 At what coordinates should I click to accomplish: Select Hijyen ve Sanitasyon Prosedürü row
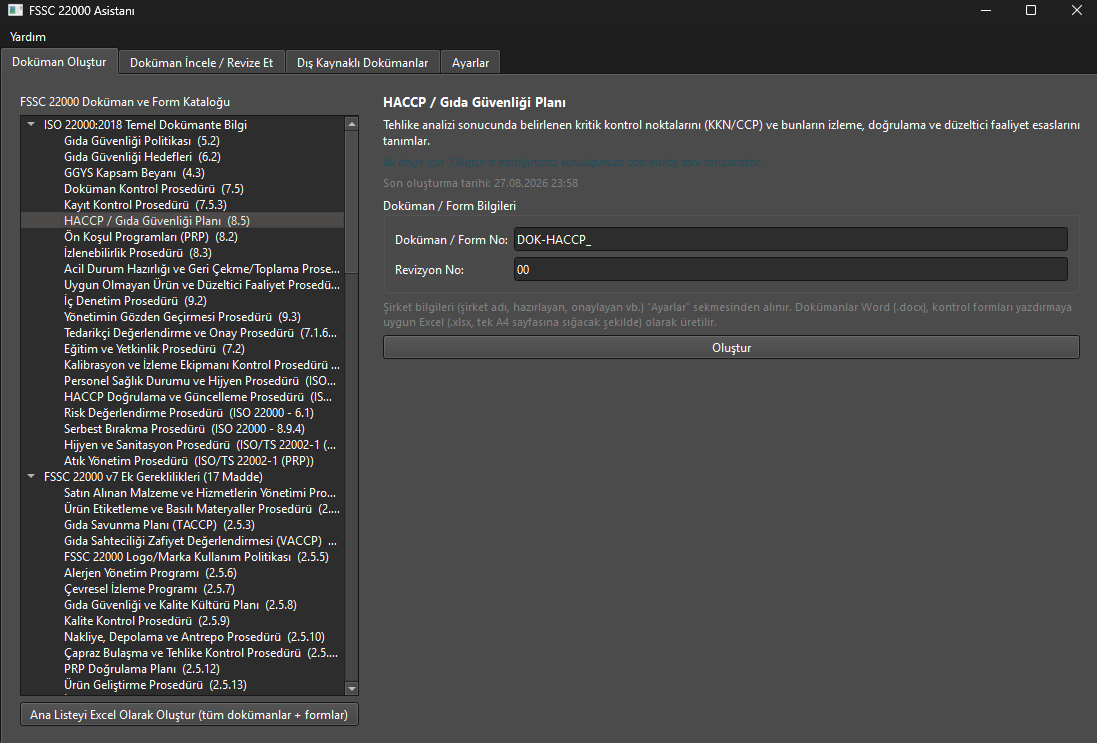coord(183,445)
